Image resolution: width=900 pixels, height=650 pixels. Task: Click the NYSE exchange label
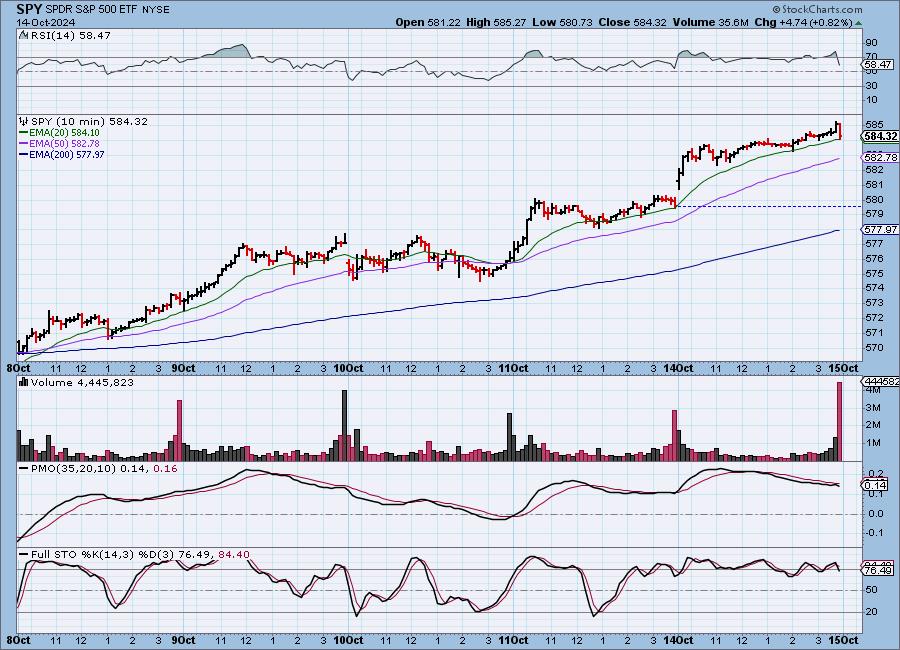[x=155, y=10]
